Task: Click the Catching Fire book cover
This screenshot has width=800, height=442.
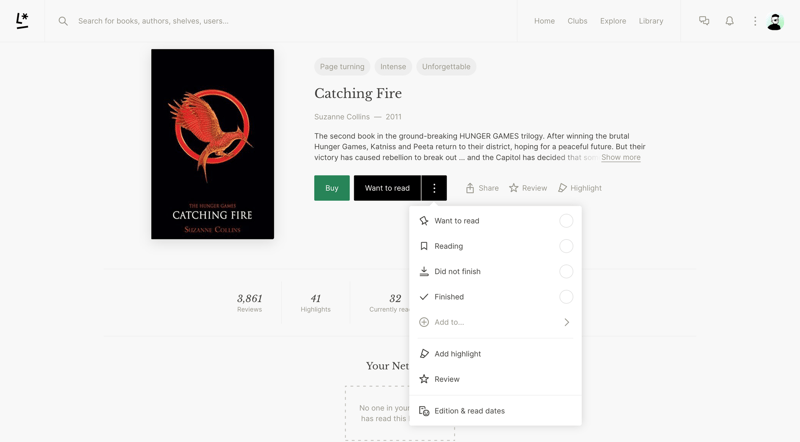Action: coord(212,144)
